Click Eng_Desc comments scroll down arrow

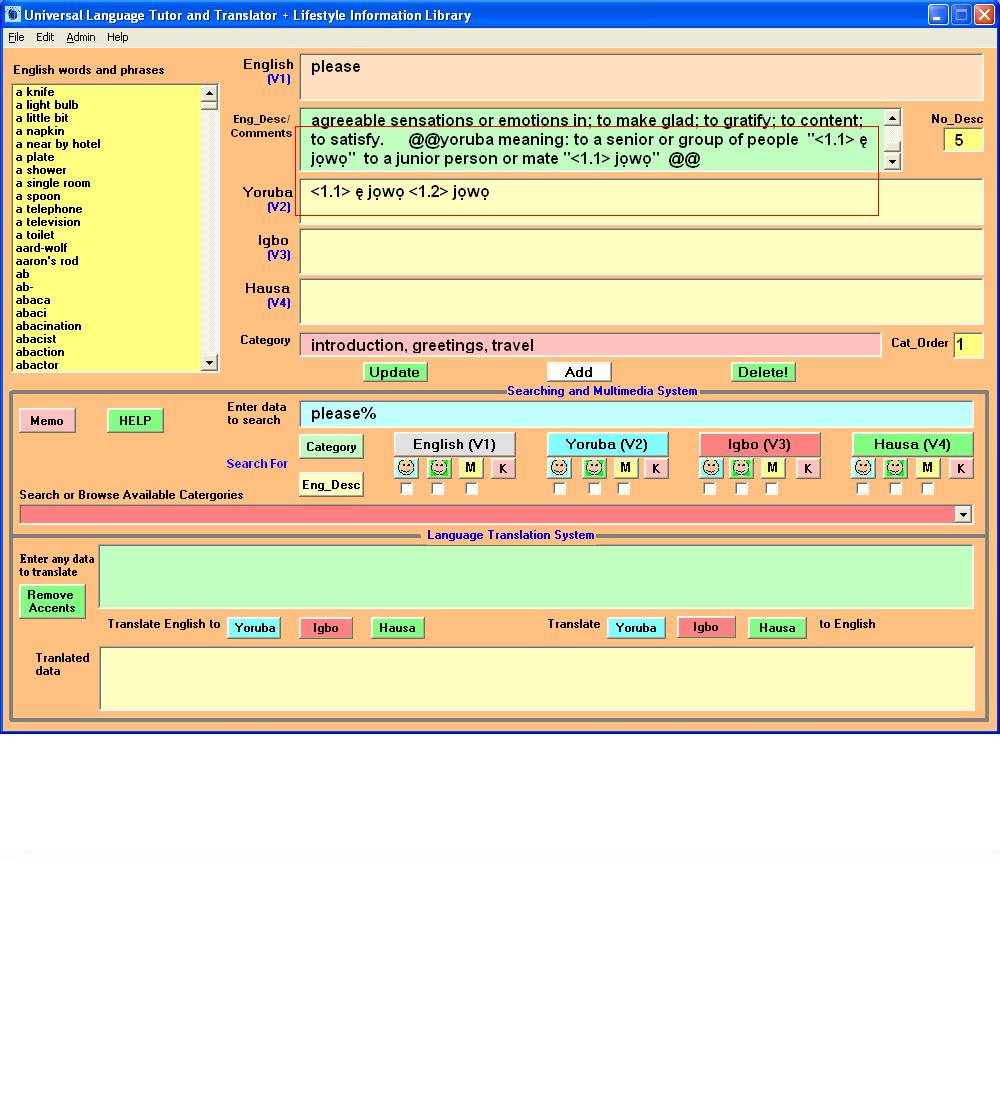tap(892, 161)
